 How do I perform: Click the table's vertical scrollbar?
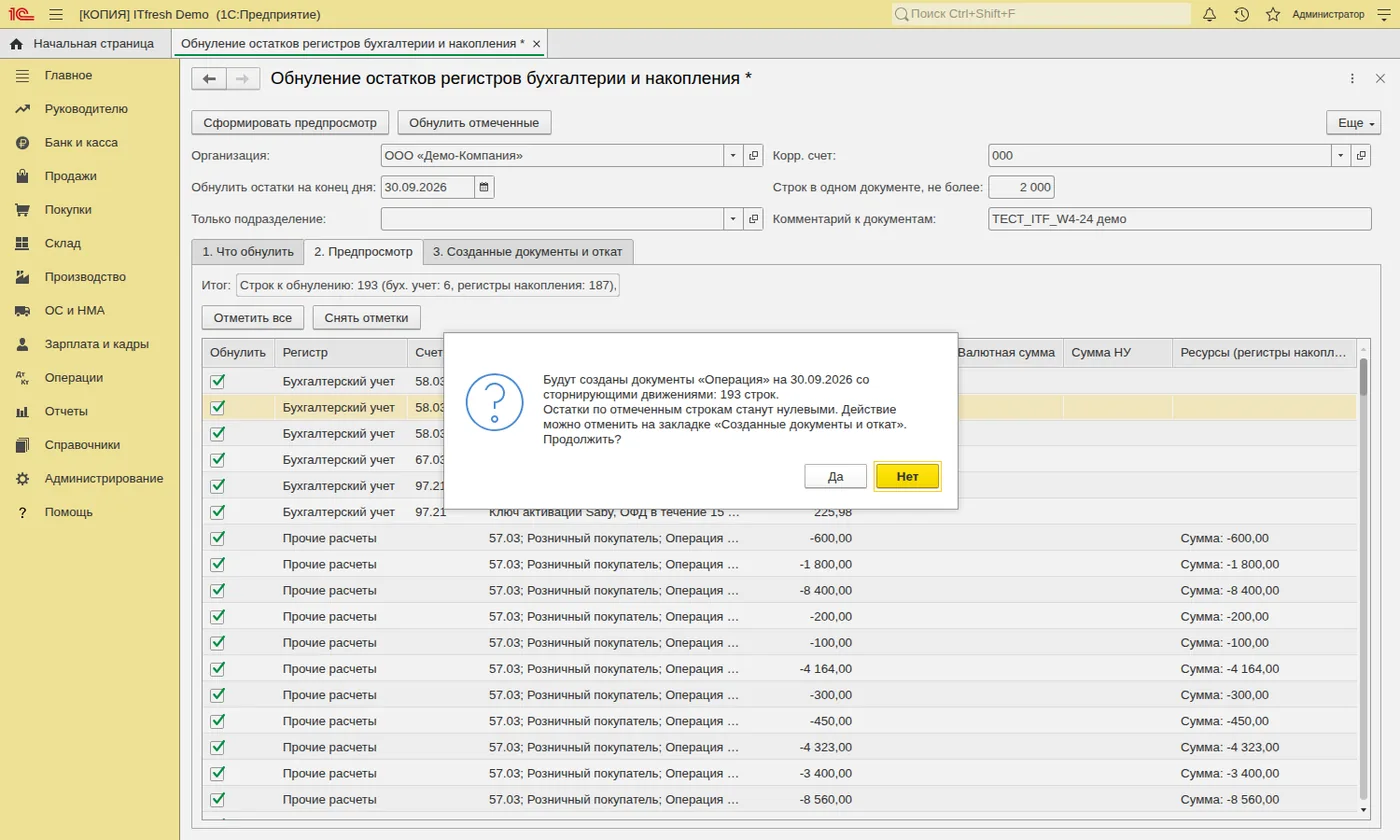[1363, 580]
